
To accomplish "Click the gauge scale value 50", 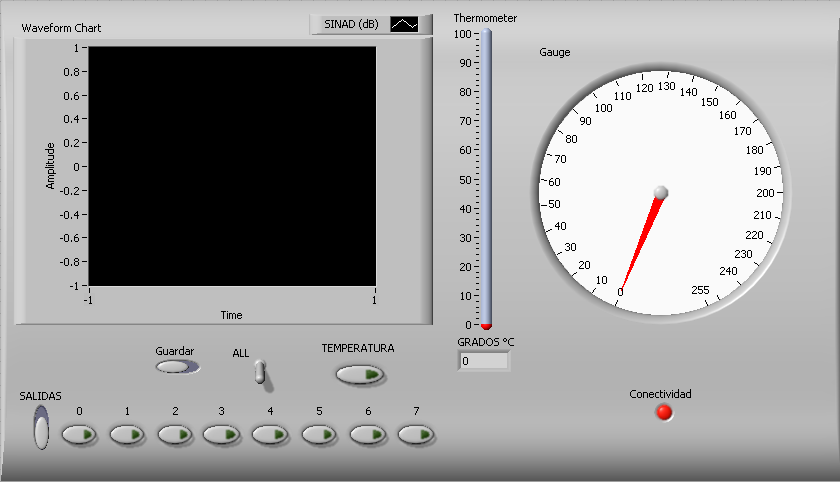I will (554, 204).
